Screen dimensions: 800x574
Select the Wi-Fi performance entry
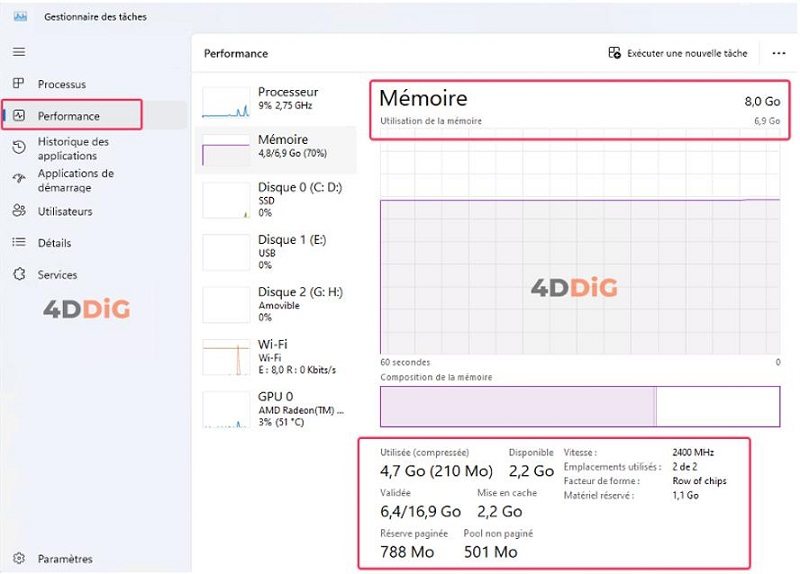pyautogui.click(x=276, y=357)
